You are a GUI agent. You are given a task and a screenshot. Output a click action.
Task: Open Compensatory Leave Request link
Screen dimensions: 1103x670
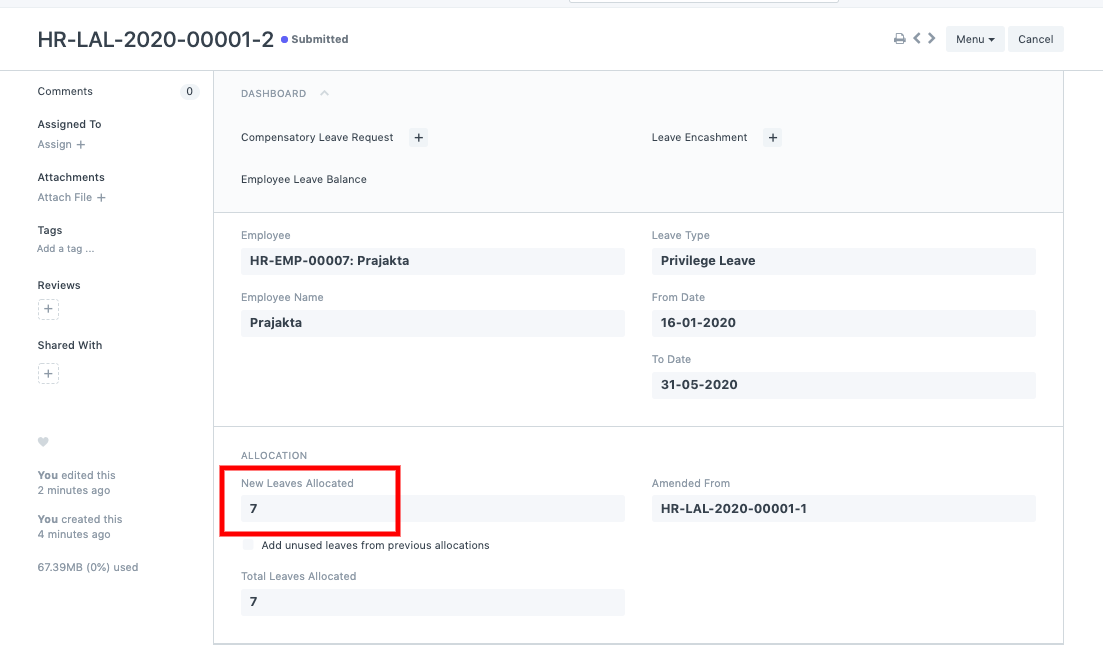317,138
